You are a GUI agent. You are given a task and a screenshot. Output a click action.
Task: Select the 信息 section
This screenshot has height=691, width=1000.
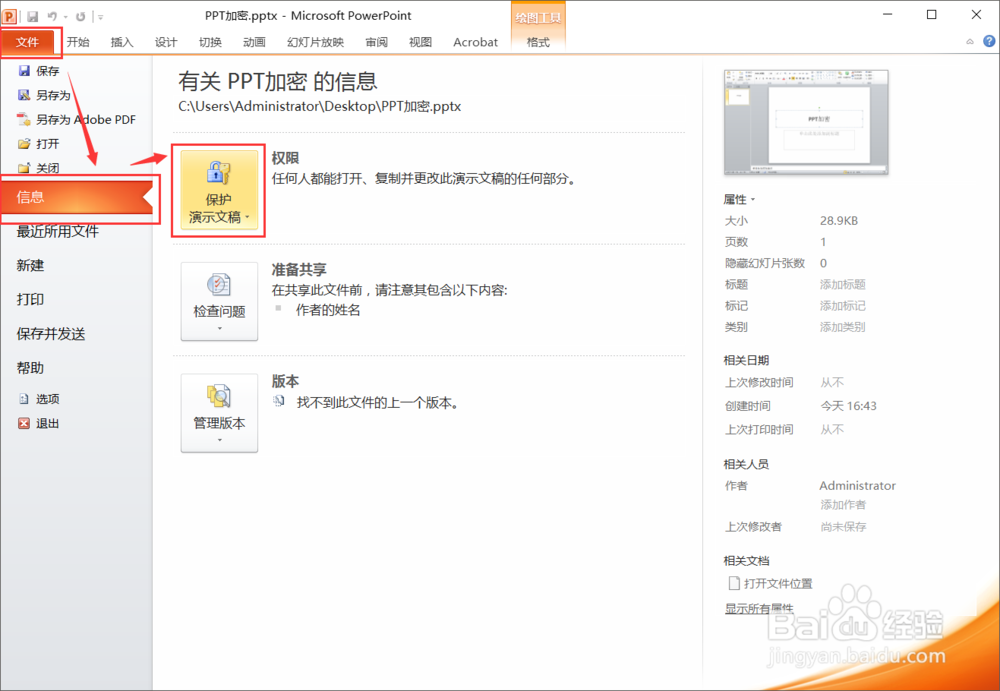point(77,197)
